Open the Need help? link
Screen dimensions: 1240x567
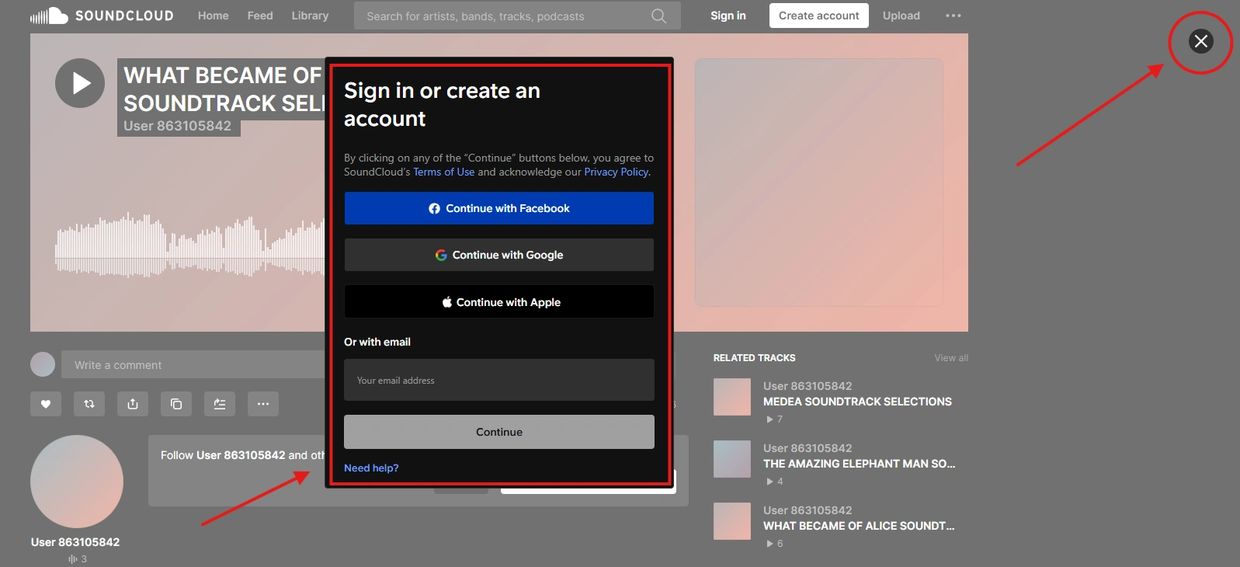point(371,468)
